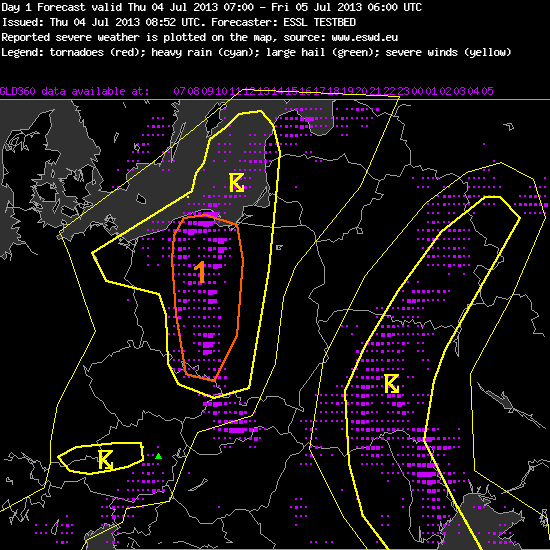Image resolution: width=550 pixels, height=550 pixels.
Task: Click the green large hail report triangle
Action: pos(159,456)
